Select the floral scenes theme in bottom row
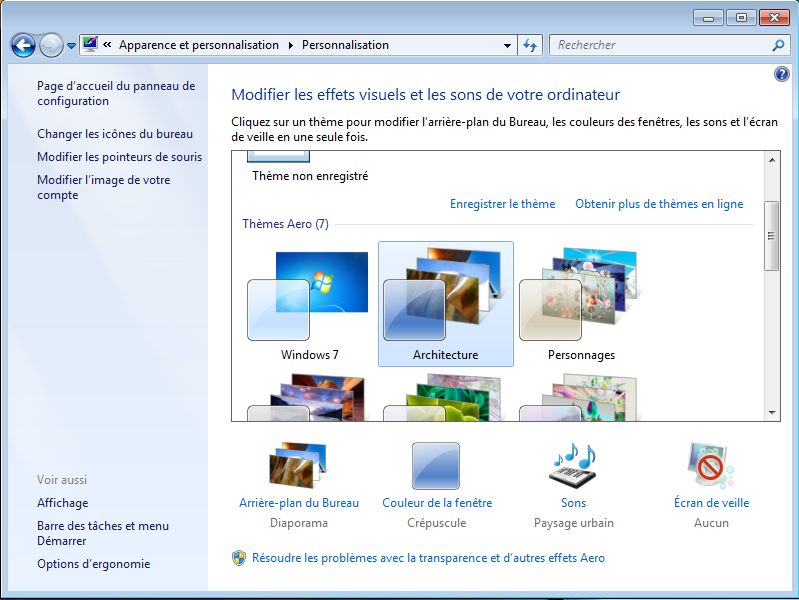 [x=578, y=398]
